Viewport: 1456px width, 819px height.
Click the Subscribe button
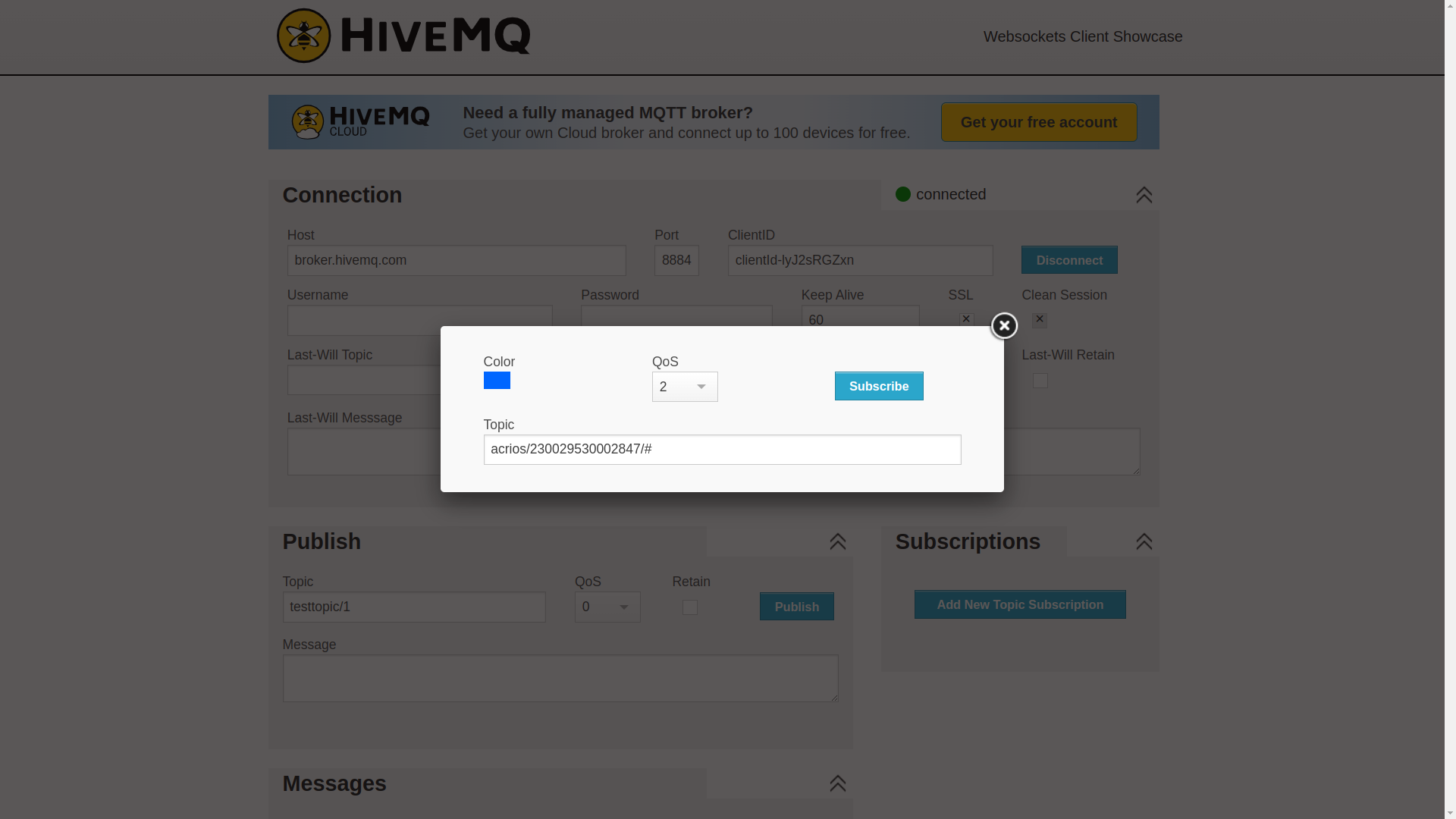click(878, 386)
